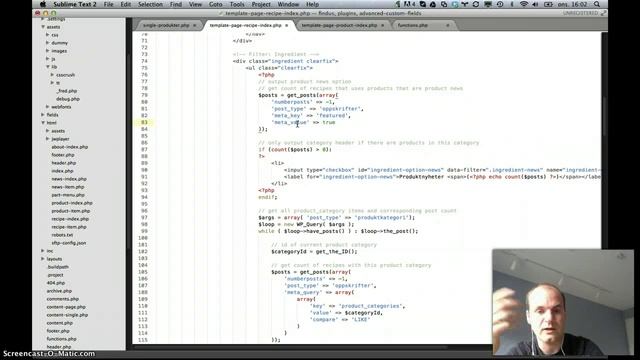Image resolution: width=640 pixels, height=360 pixels.
Task: Open the Tools menu
Action: tap(237, 4)
